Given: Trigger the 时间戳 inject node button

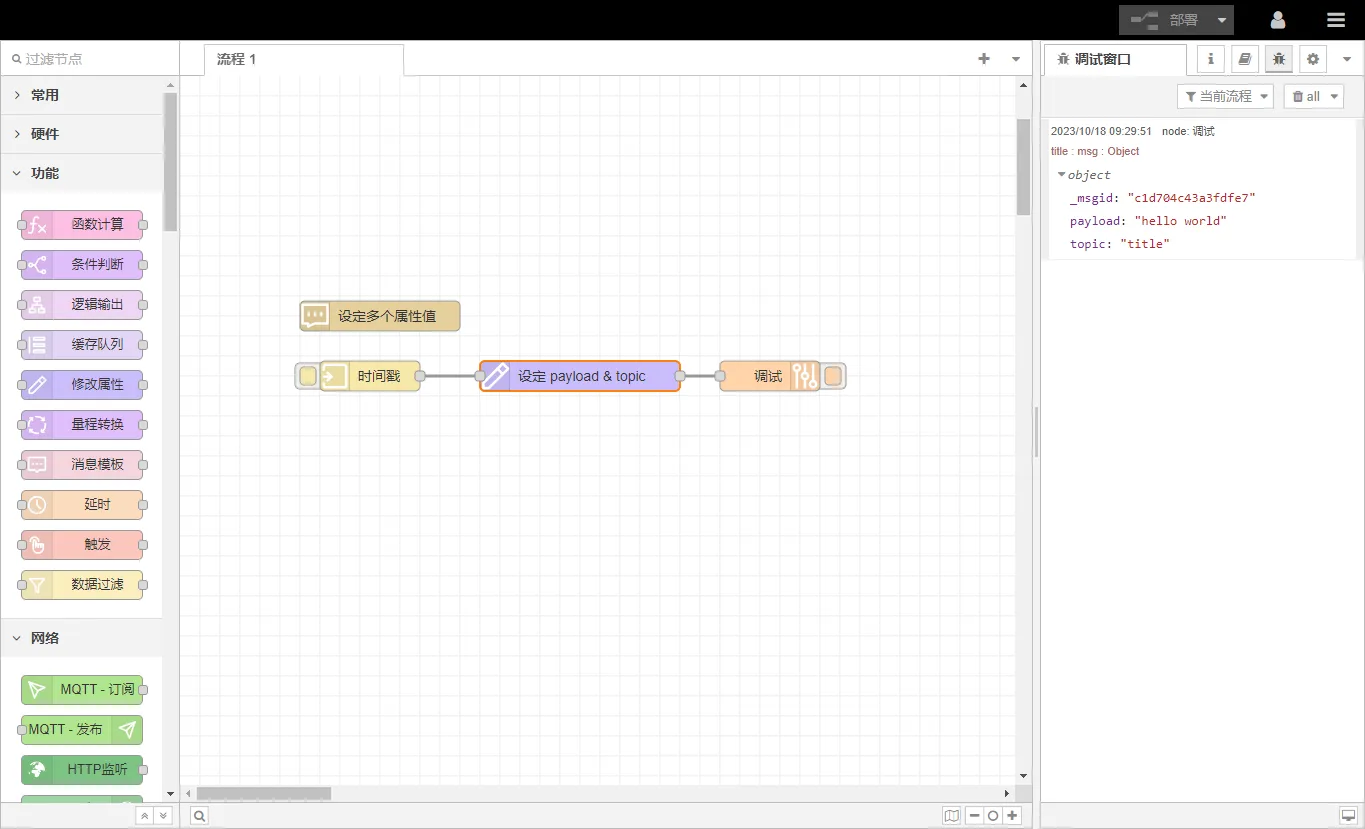Looking at the screenshot, I should tap(308, 376).
